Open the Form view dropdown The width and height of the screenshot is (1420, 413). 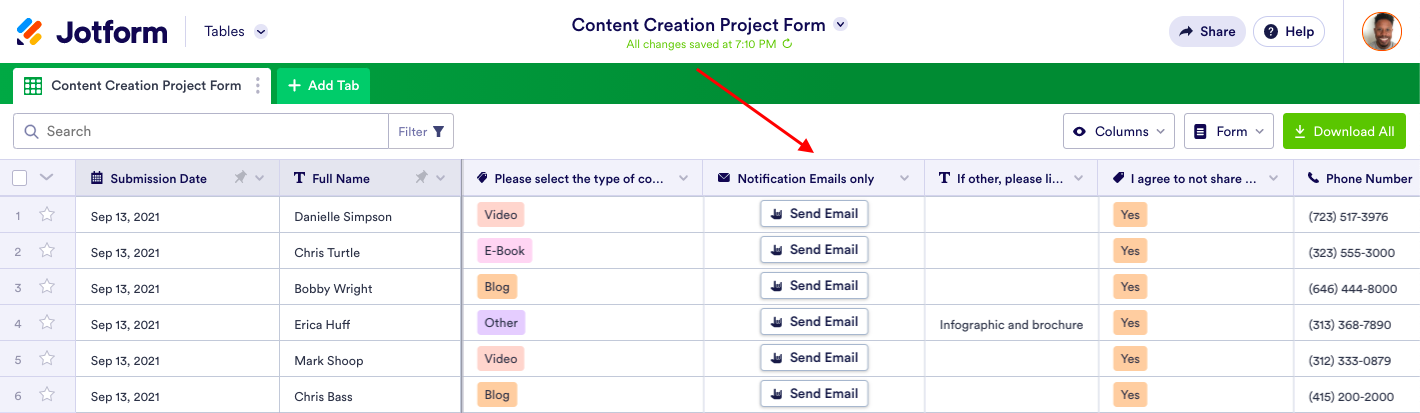[x=1229, y=131]
